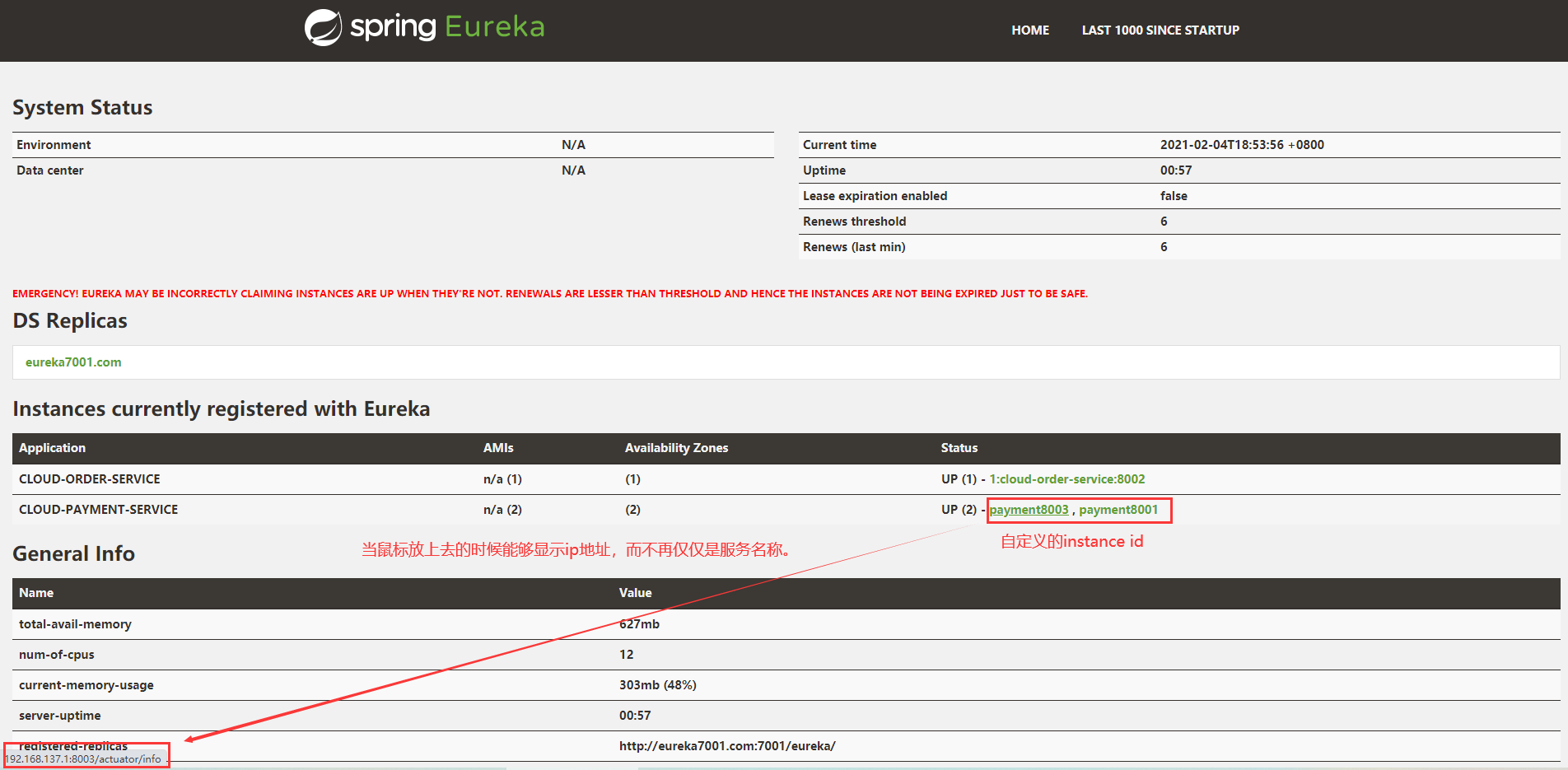The width and height of the screenshot is (1568, 770).
Task: Select the Renews threshold label
Action: (855, 222)
